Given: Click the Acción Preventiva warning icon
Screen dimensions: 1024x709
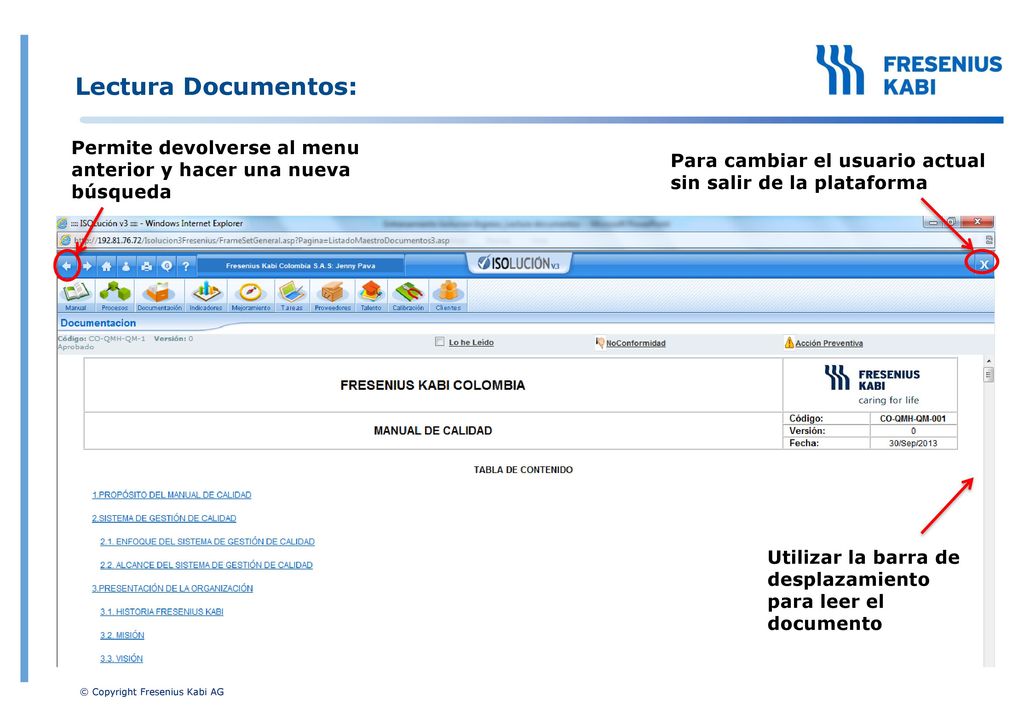Looking at the screenshot, I should (x=789, y=343).
